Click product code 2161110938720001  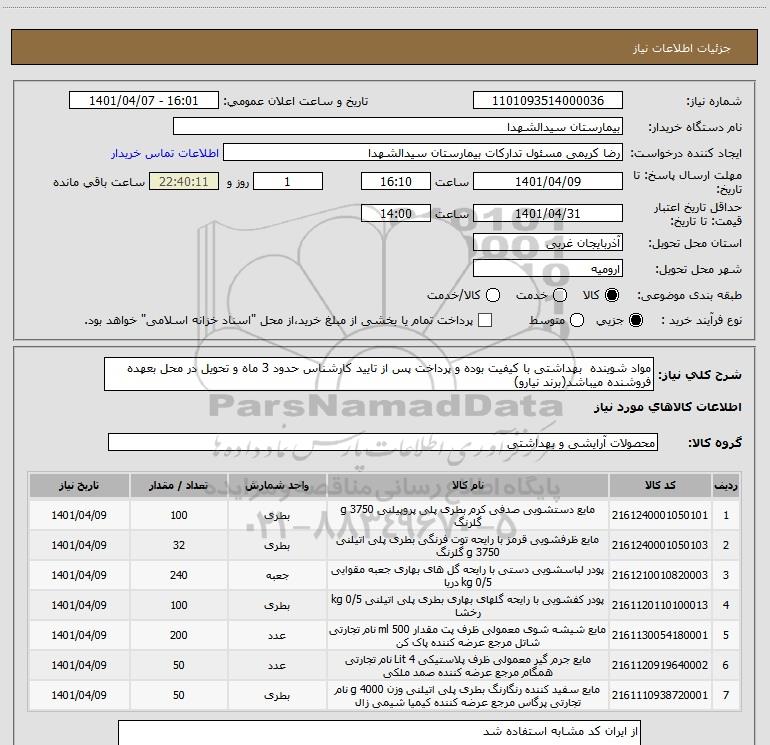point(660,695)
